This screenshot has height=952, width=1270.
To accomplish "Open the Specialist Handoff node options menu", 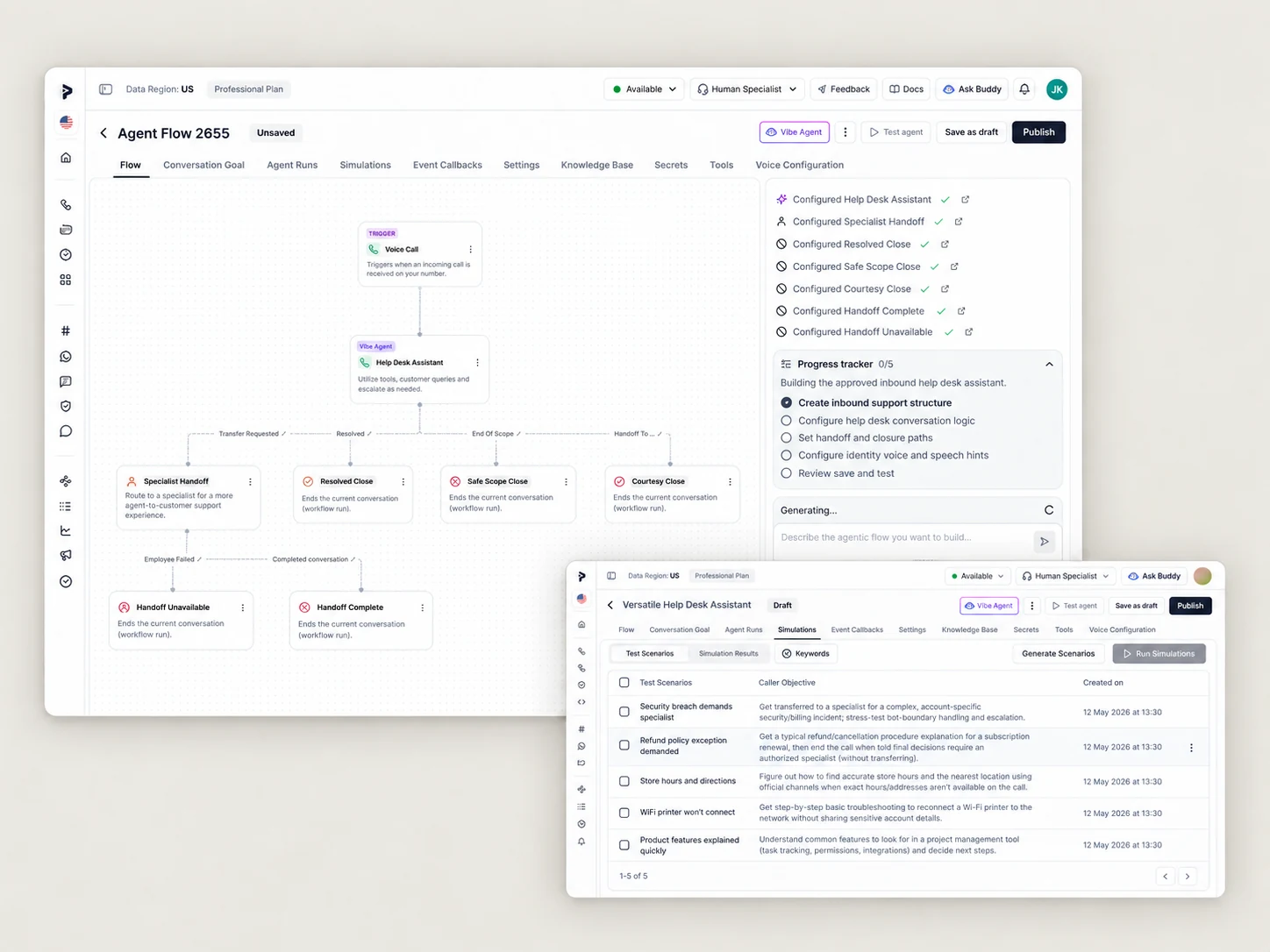I will coord(250,481).
